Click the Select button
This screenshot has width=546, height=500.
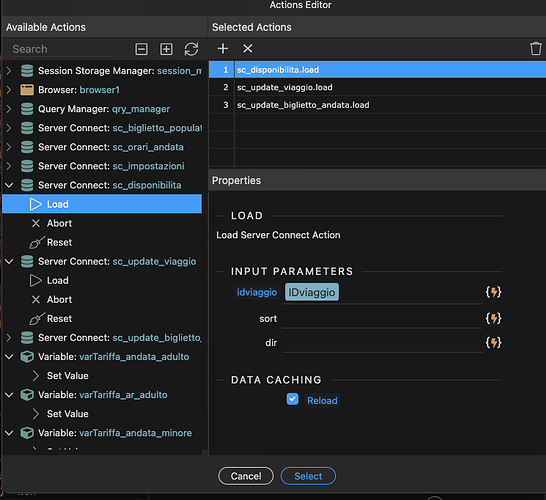[308, 476]
